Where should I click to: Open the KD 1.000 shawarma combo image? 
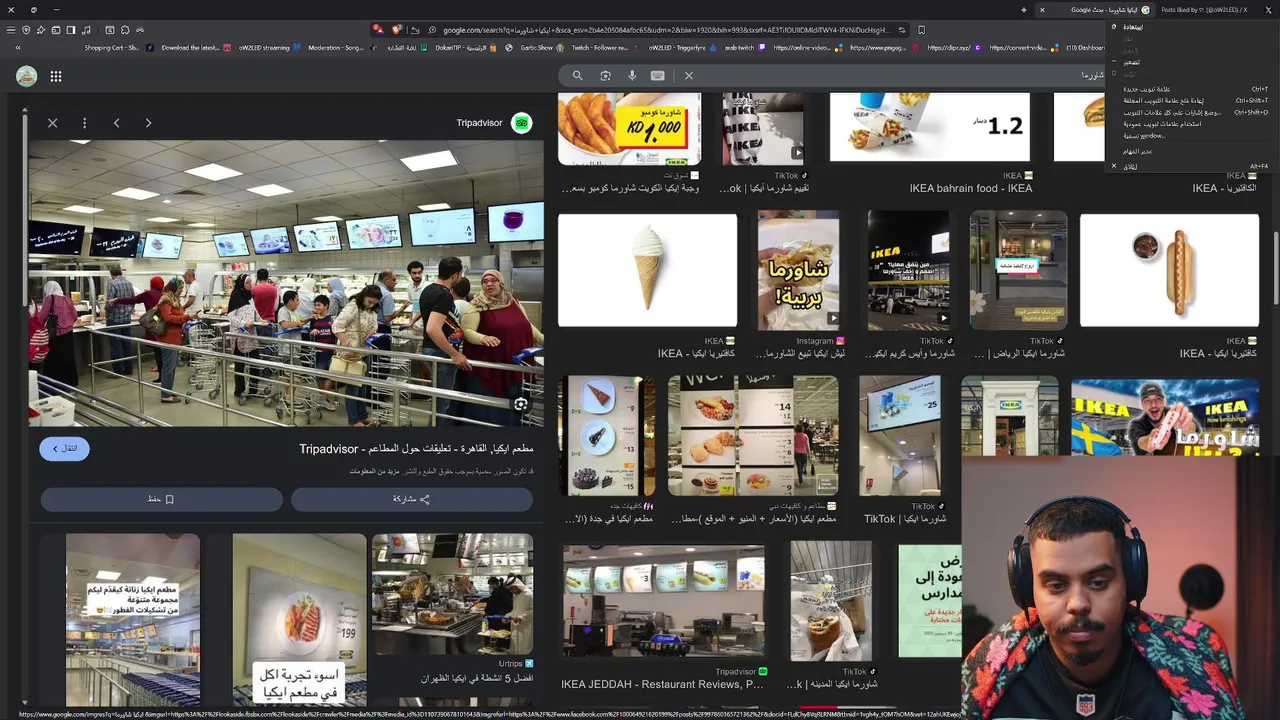point(629,128)
